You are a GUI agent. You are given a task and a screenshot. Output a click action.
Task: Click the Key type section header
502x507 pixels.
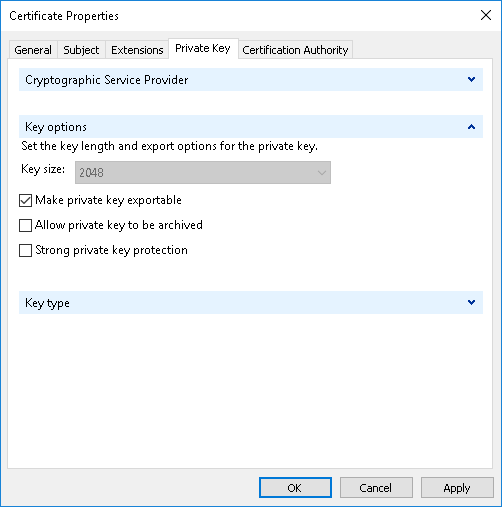251,303
